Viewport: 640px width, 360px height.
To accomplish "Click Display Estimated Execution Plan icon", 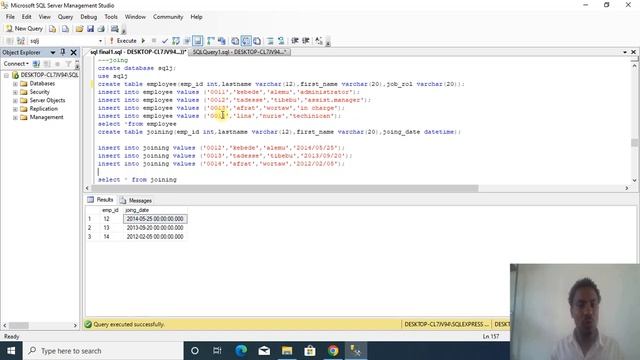I will 176,41.
